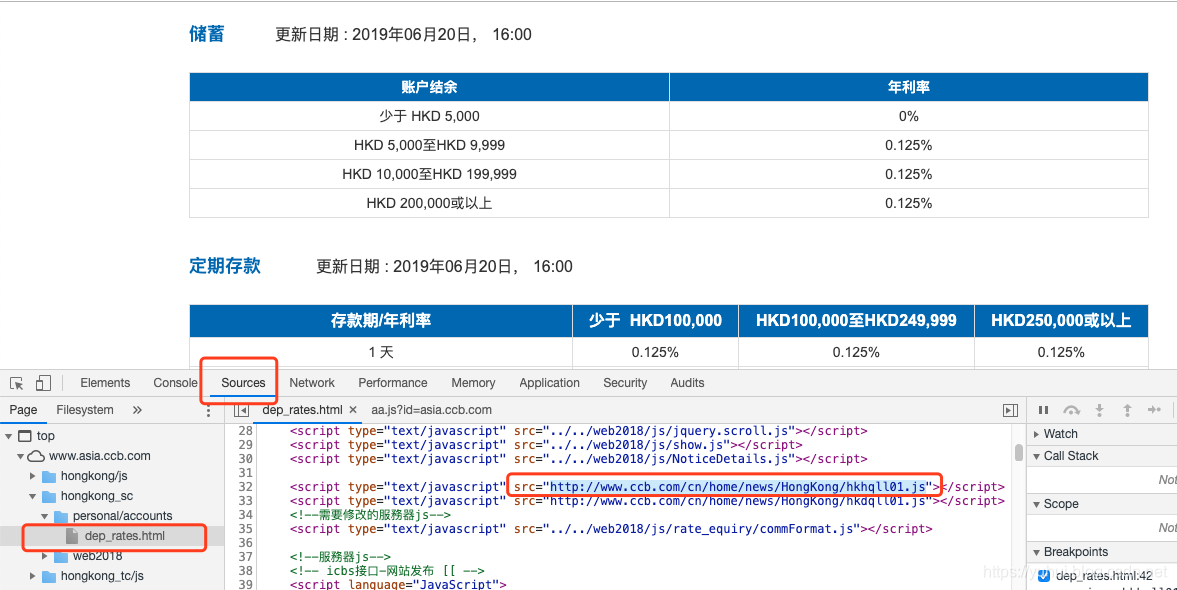This screenshot has width=1177, height=590.
Task: Show more navigator tabs via chevron
Action: [x=137, y=410]
